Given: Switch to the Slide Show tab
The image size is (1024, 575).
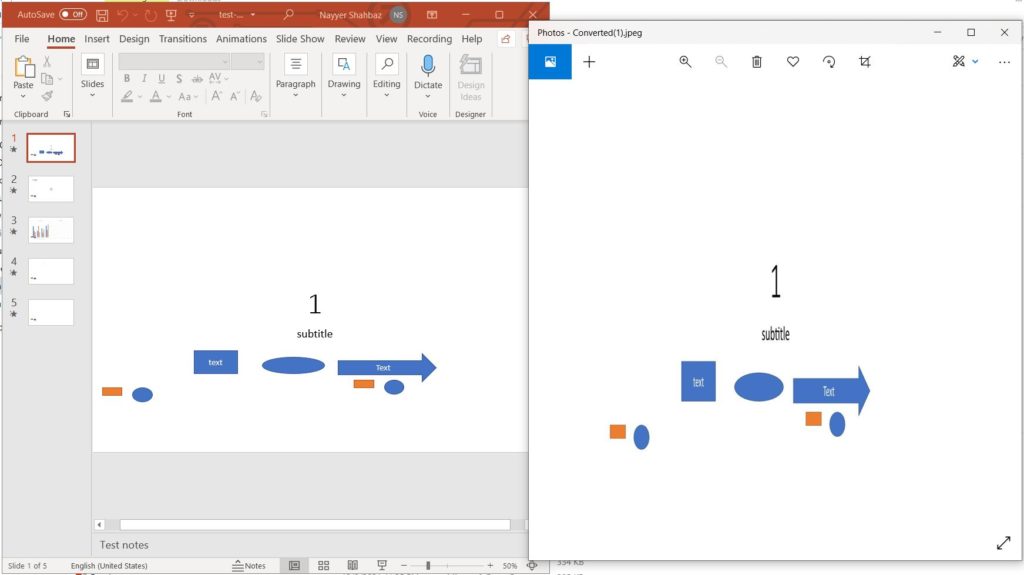Looking at the screenshot, I should 300,39.
